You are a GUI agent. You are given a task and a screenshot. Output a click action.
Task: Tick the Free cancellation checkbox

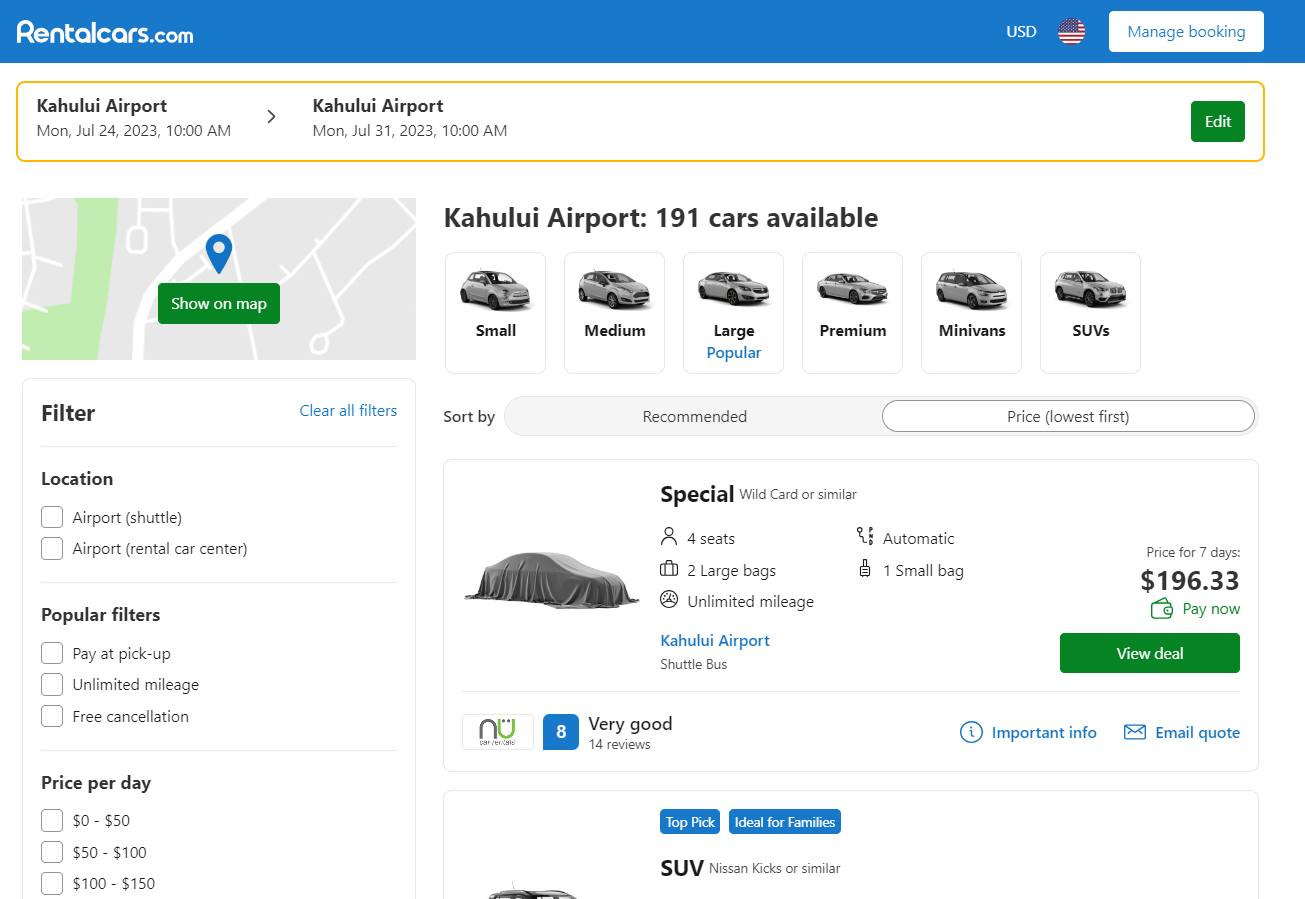coord(52,716)
